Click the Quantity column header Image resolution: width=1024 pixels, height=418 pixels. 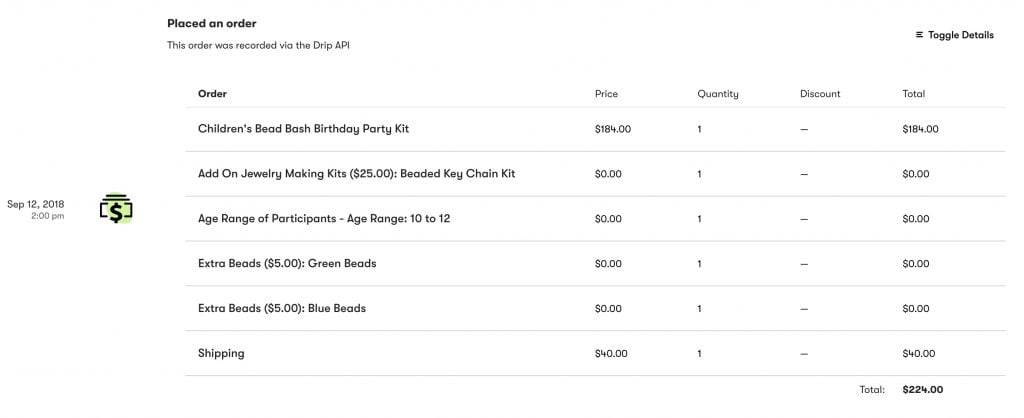point(718,94)
